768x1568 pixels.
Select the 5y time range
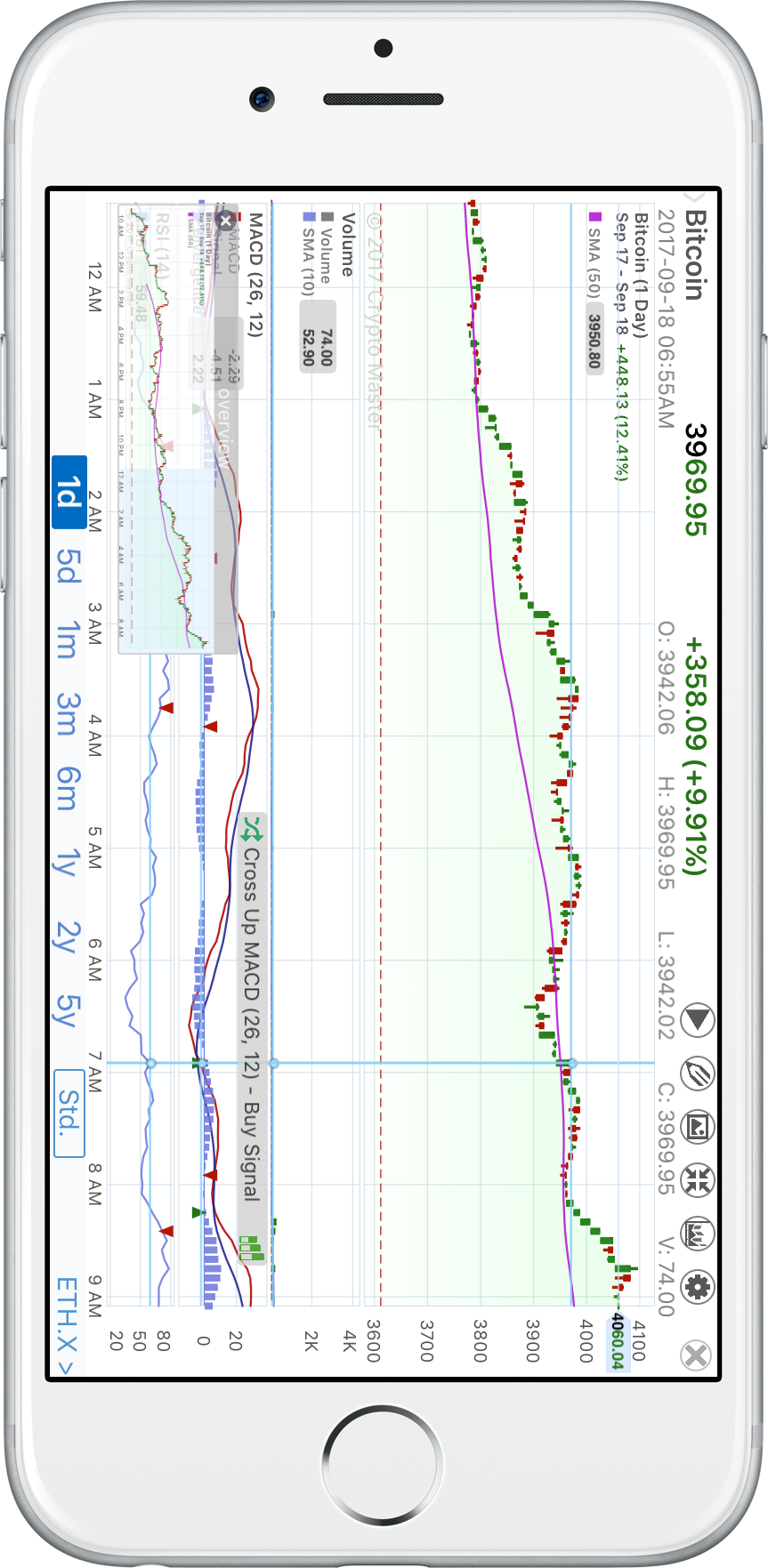tap(67, 1009)
